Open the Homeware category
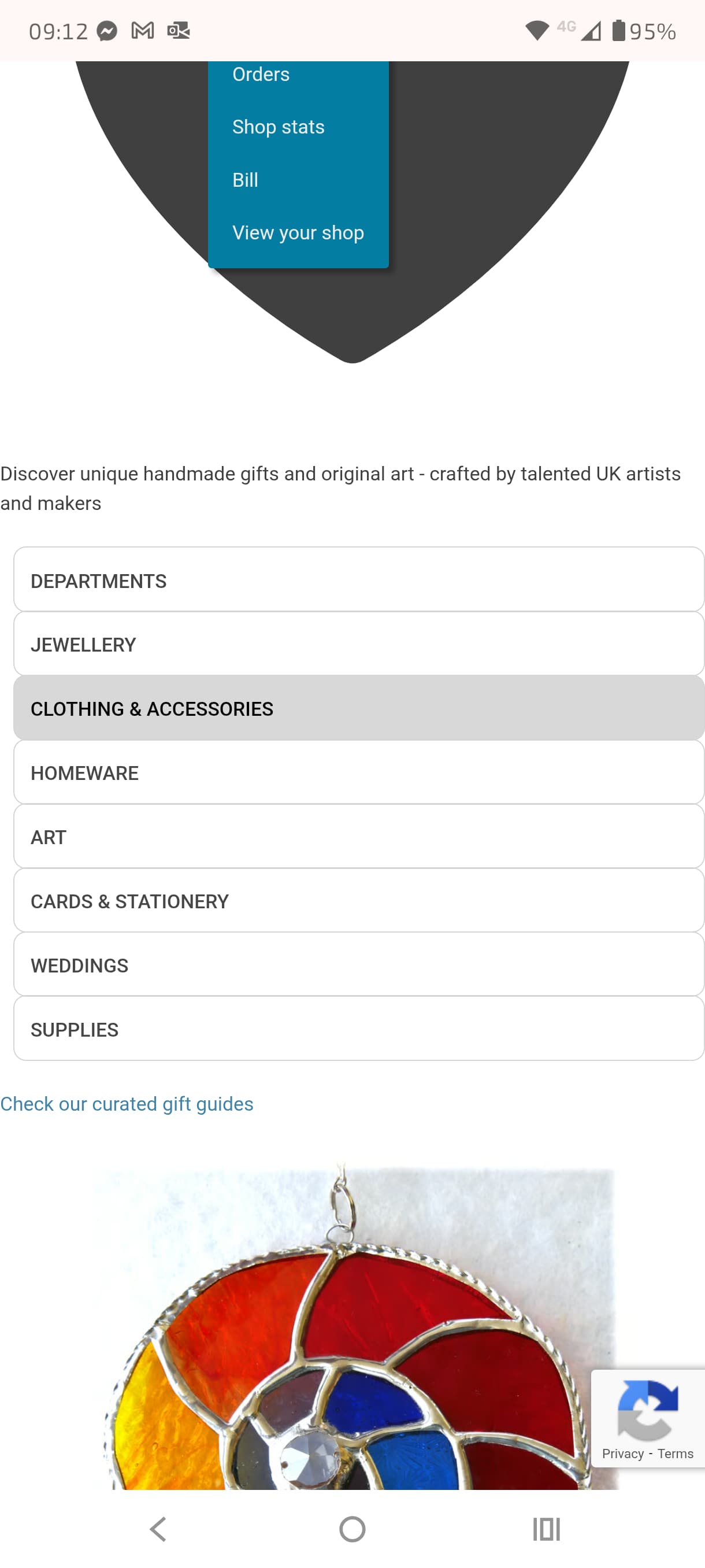705x1568 pixels. (x=358, y=772)
